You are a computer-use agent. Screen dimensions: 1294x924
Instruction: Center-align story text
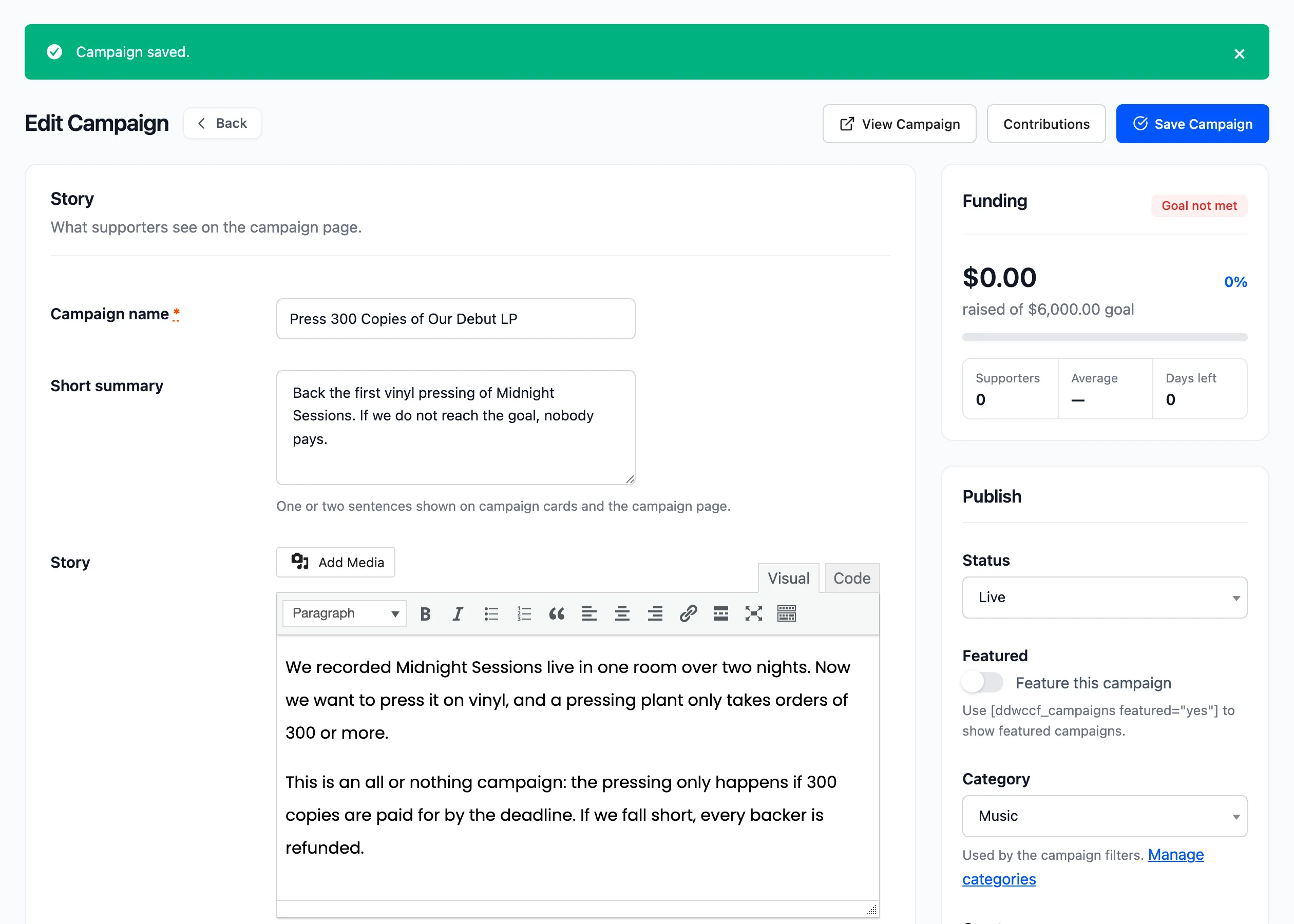pyautogui.click(x=622, y=613)
